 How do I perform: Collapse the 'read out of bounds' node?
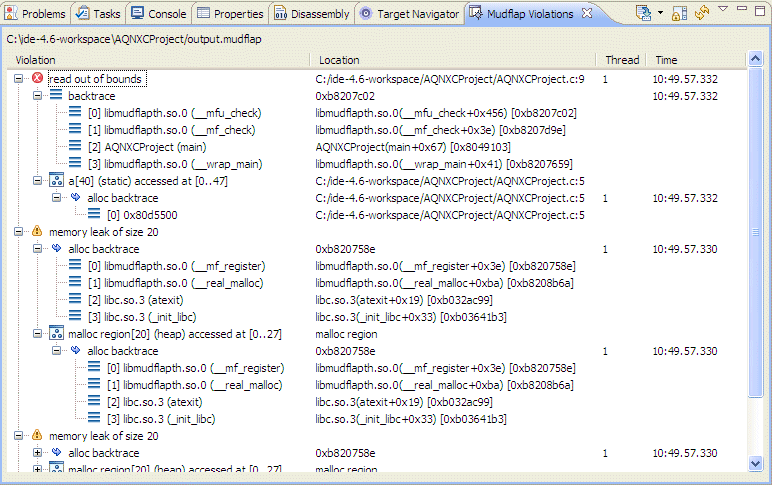[x=19, y=79]
